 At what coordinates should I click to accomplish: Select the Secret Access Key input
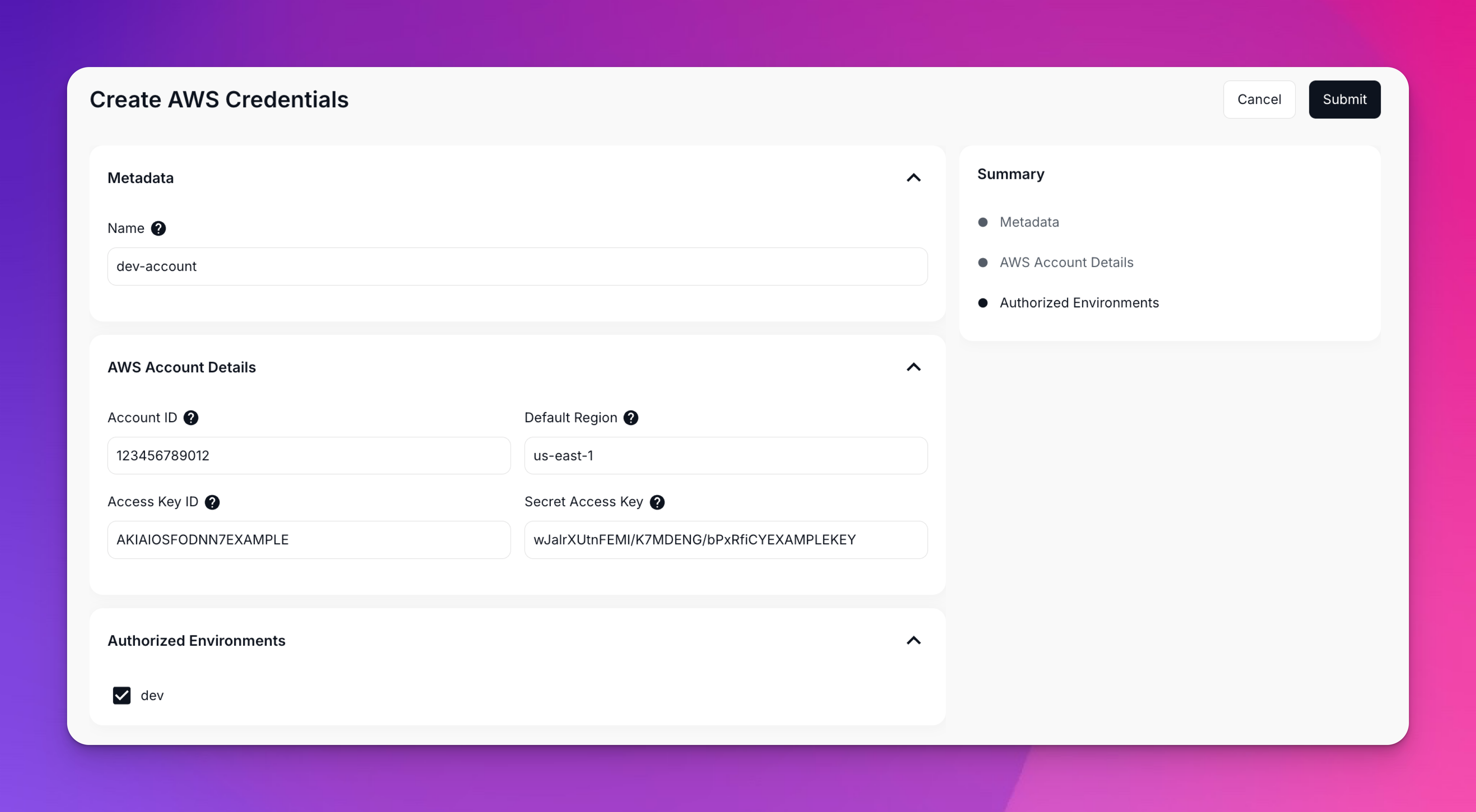(726, 540)
